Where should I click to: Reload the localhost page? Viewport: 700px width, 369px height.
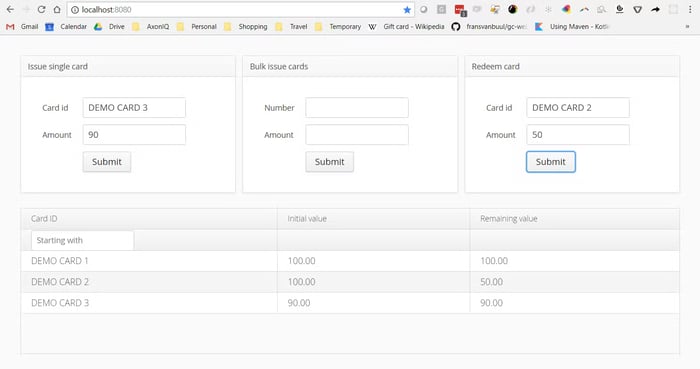point(41,9)
